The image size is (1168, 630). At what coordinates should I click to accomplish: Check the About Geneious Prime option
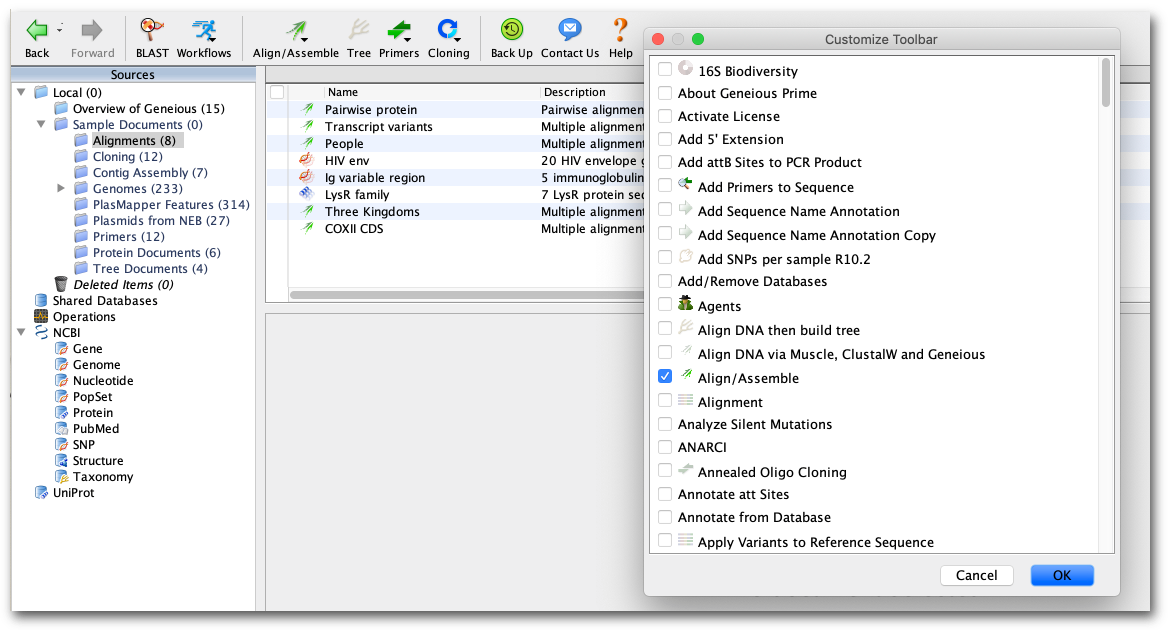(x=665, y=93)
